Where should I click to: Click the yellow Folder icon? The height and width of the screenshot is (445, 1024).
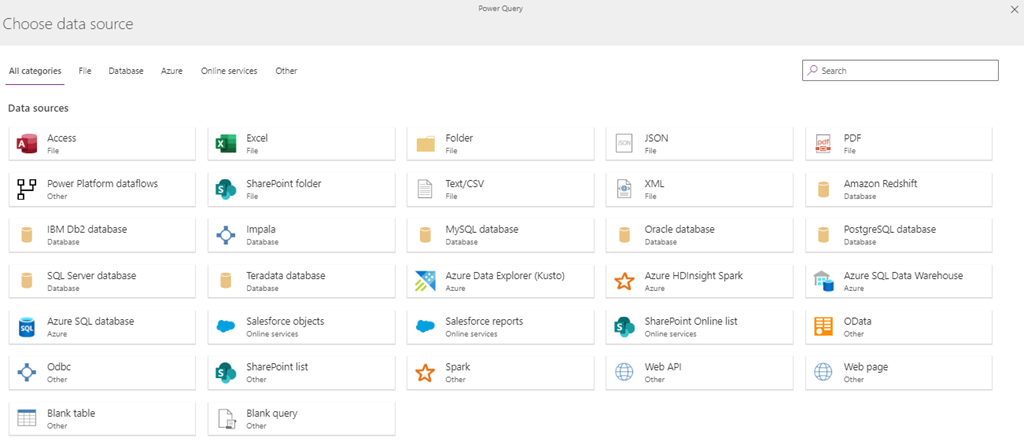(425, 144)
